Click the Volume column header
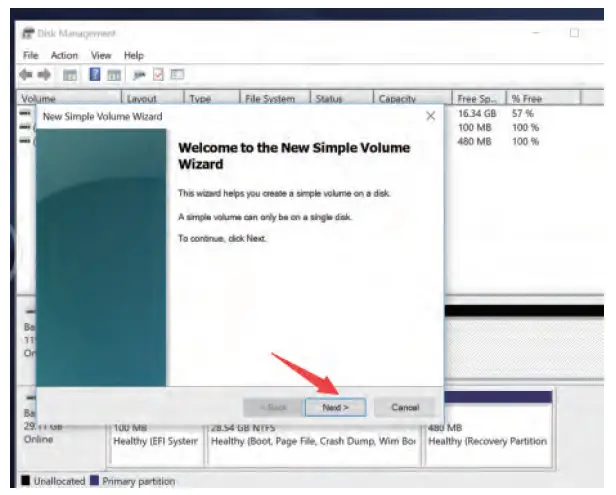Viewport: 616px width, 495px height. pyautogui.click(x=69, y=98)
